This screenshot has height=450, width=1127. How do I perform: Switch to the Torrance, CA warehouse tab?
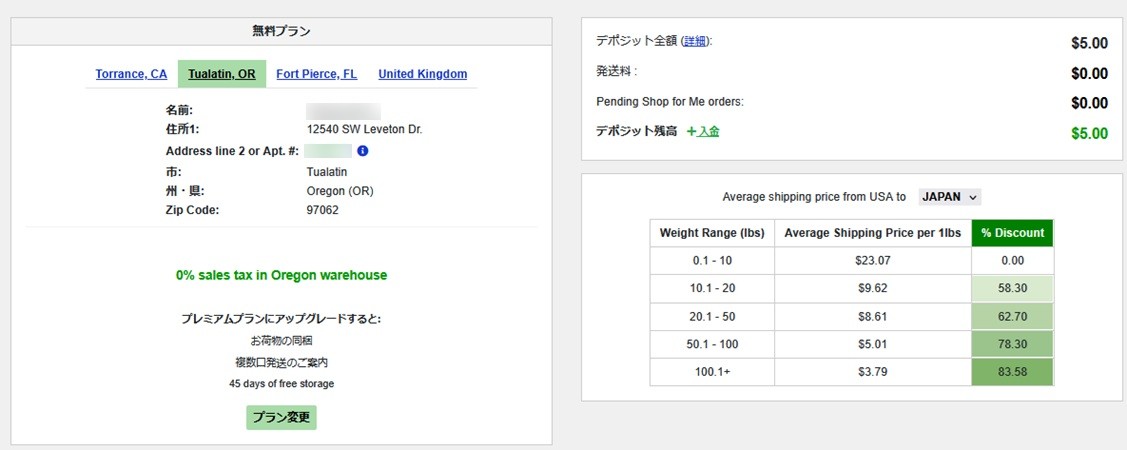click(131, 74)
